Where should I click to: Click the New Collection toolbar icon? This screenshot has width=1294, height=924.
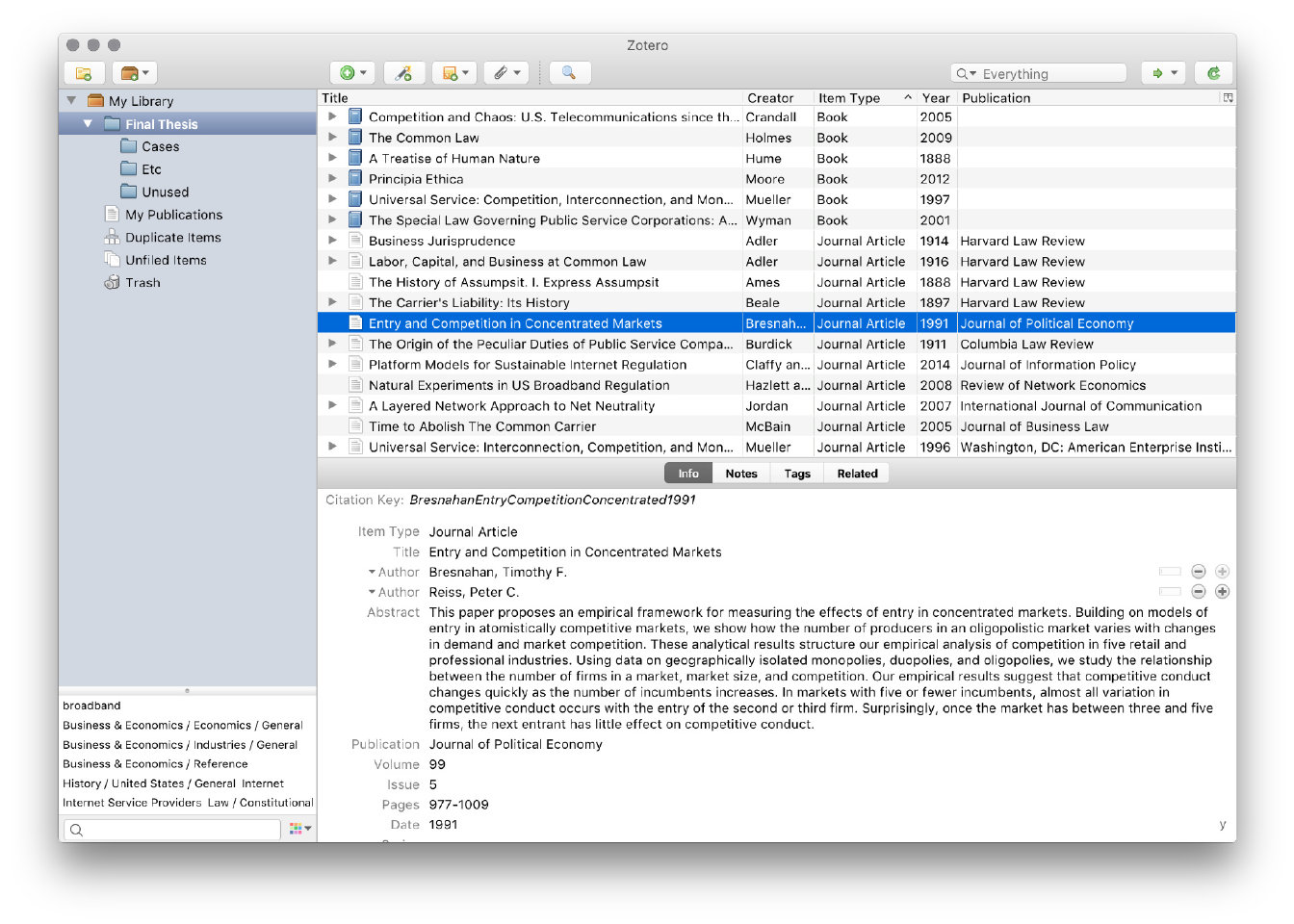point(84,73)
